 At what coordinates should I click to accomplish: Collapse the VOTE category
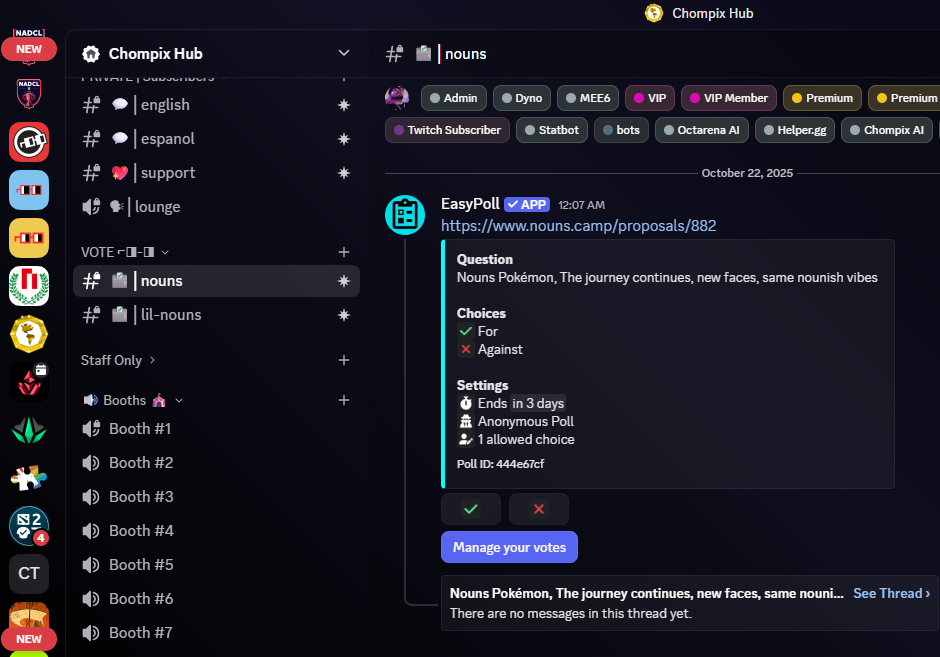[124, 252]
